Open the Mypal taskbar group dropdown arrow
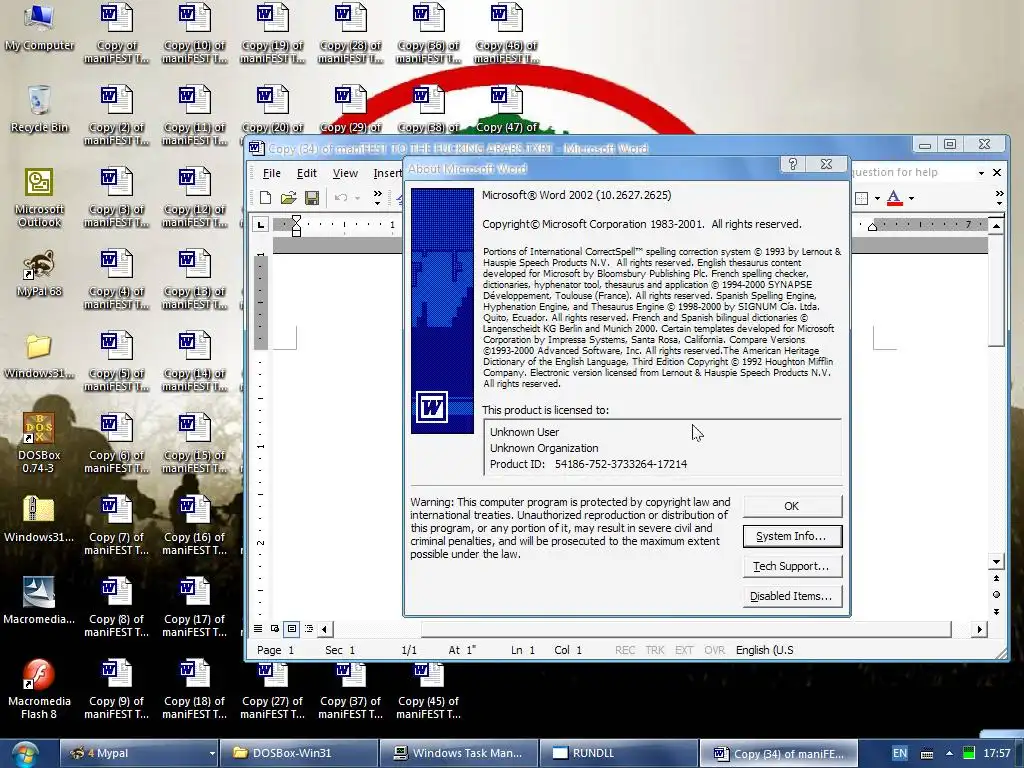The image size is (1024, 768). coord(212,754)
